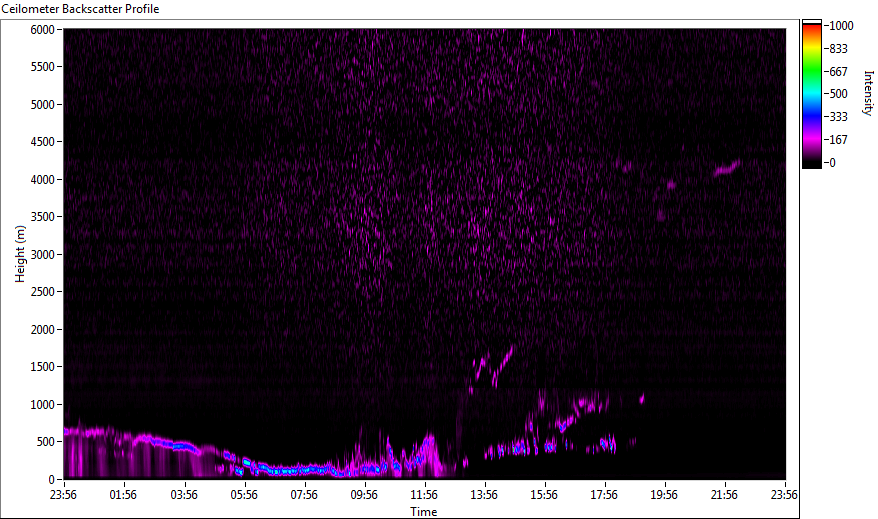Click the 13:56 time tick label
878x519 pixels.
coord(484,495)
